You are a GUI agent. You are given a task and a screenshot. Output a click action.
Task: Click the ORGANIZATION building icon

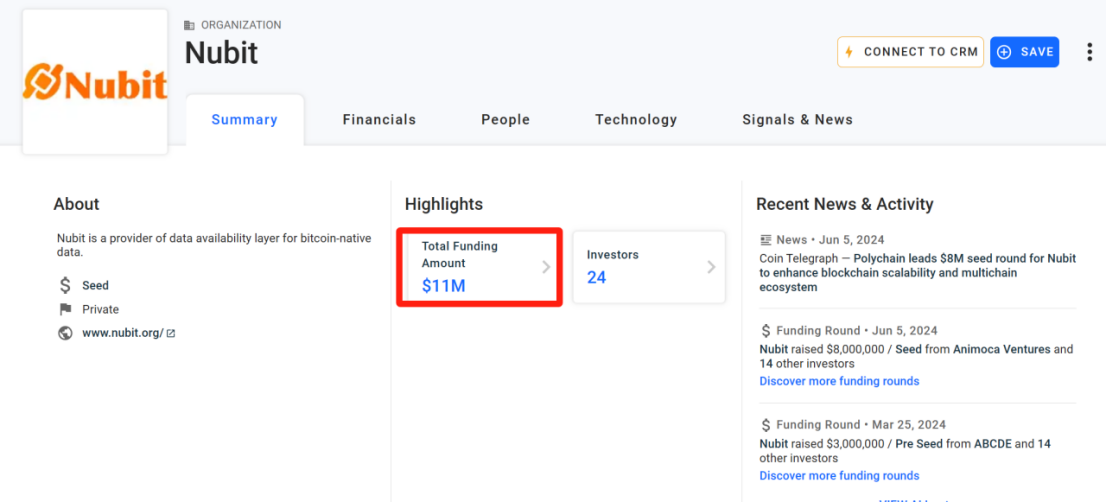[189, 25]
